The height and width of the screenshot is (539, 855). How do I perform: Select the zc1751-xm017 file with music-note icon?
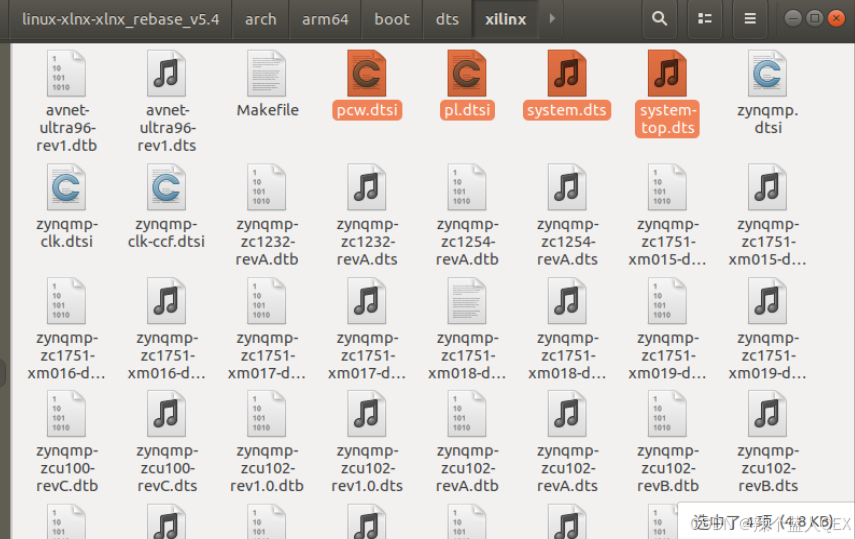(367, 329)
